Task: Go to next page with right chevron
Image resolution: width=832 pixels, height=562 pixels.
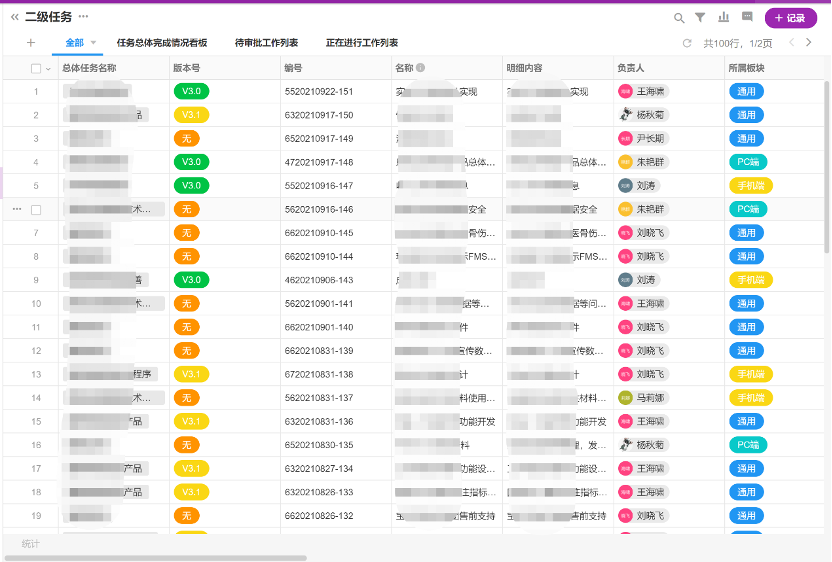Action: pyautogui.click(x=810, y=43)
